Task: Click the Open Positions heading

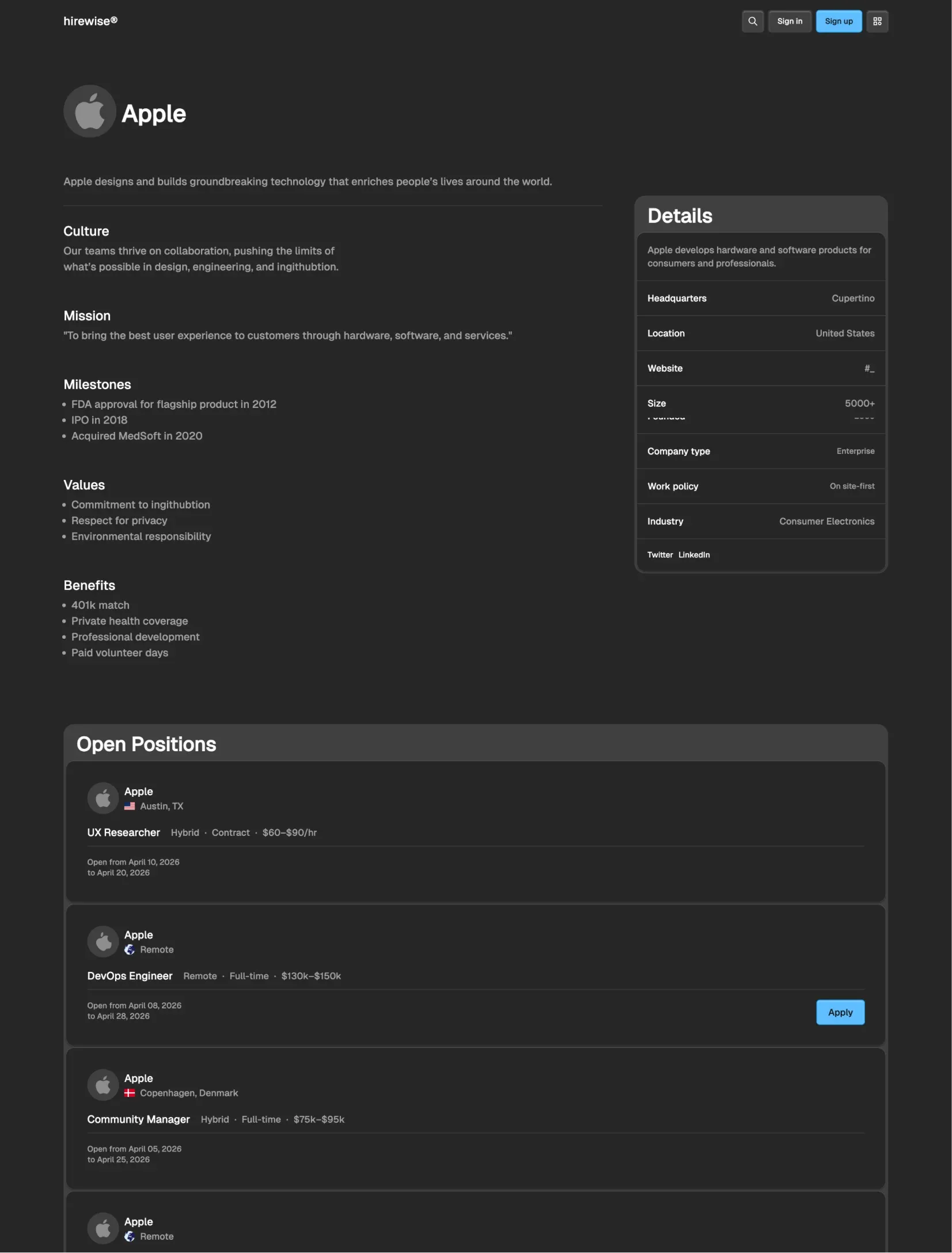Action: coord(146,744)
